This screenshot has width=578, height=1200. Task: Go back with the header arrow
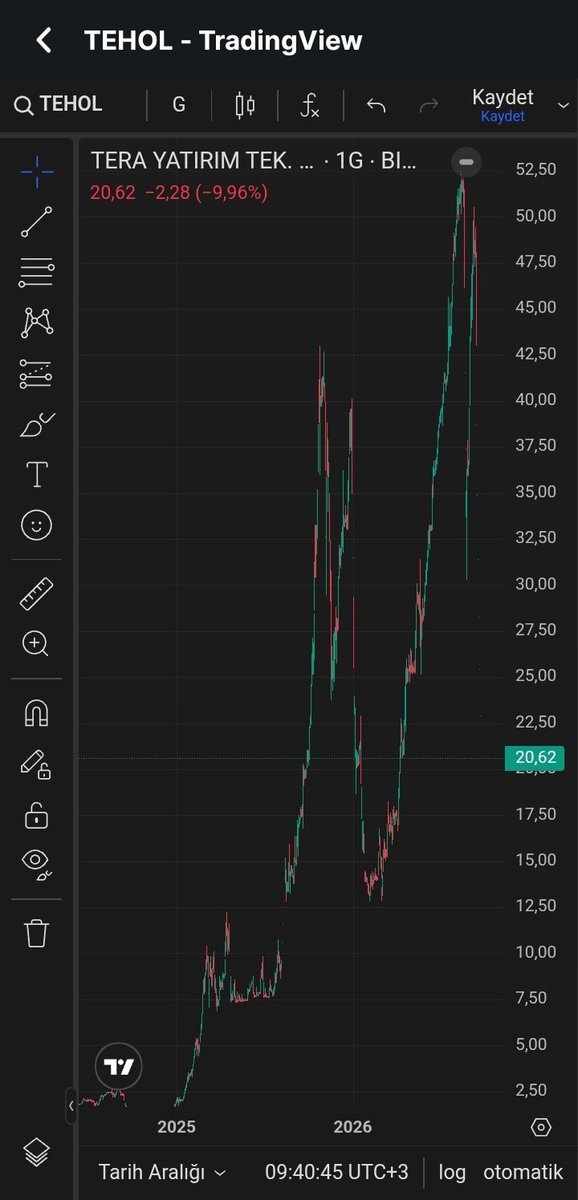pos(43,40)
